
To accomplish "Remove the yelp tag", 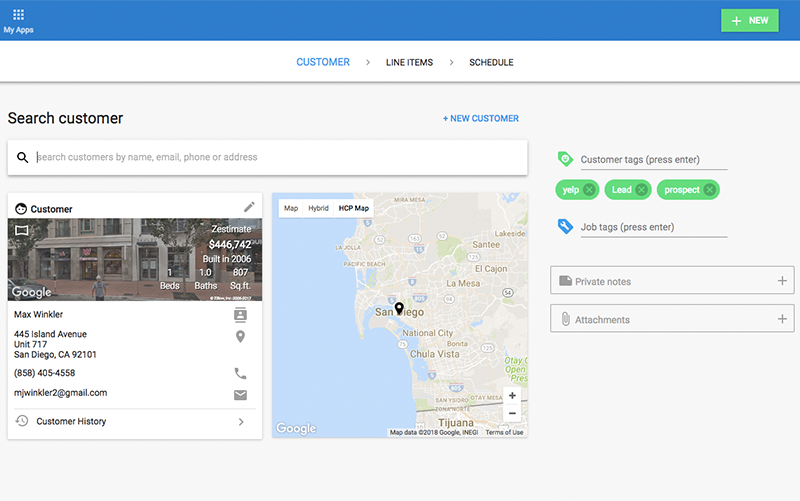I will point(589,190).
